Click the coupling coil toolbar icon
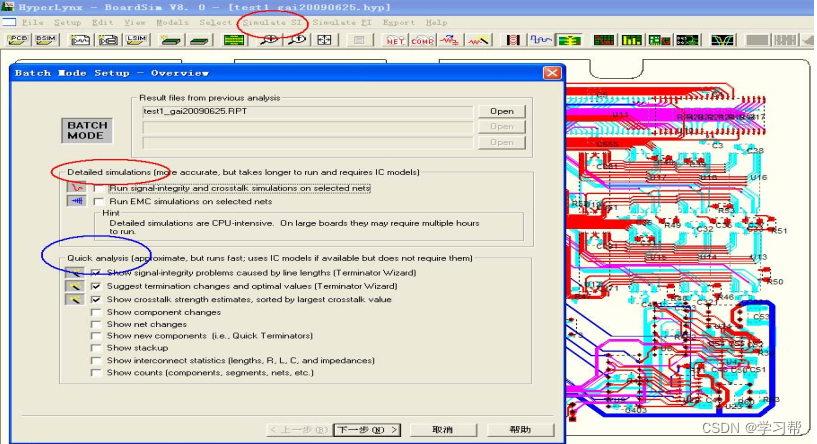Image resolution: width=817 pixels, height=444 pixels. 513,40
